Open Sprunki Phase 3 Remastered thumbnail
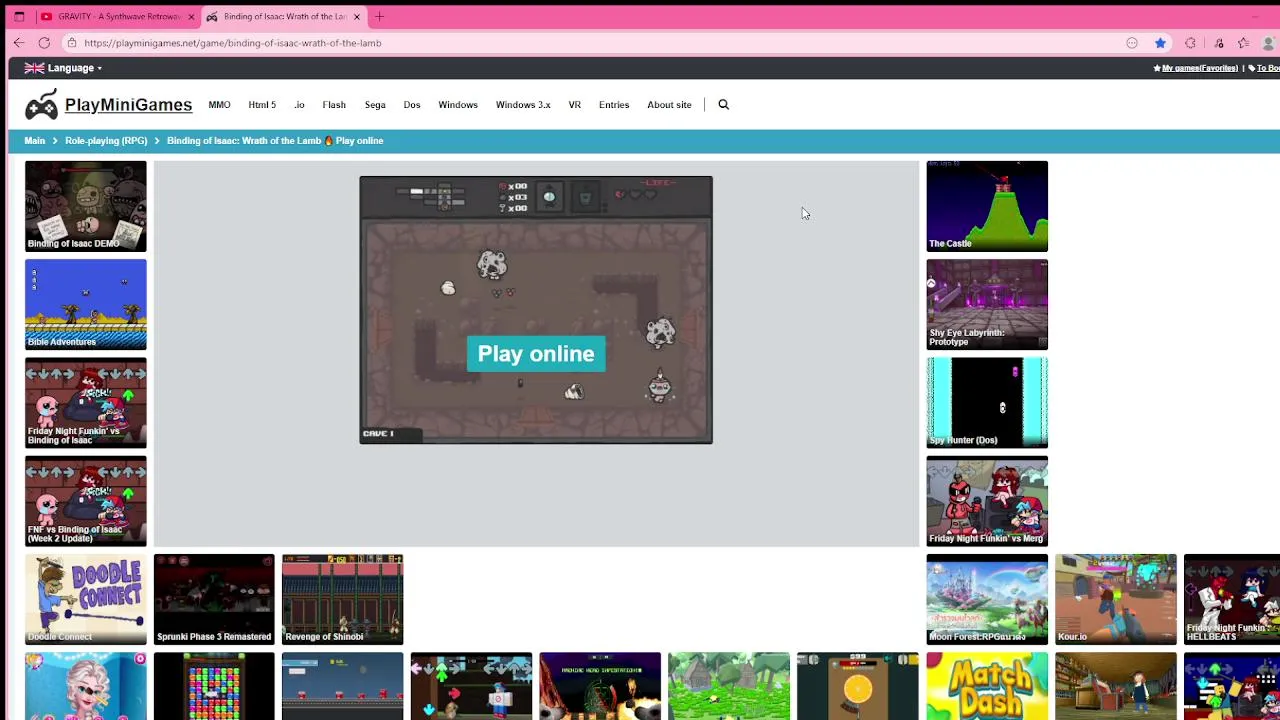1280x720 pixels. point(214,600)
